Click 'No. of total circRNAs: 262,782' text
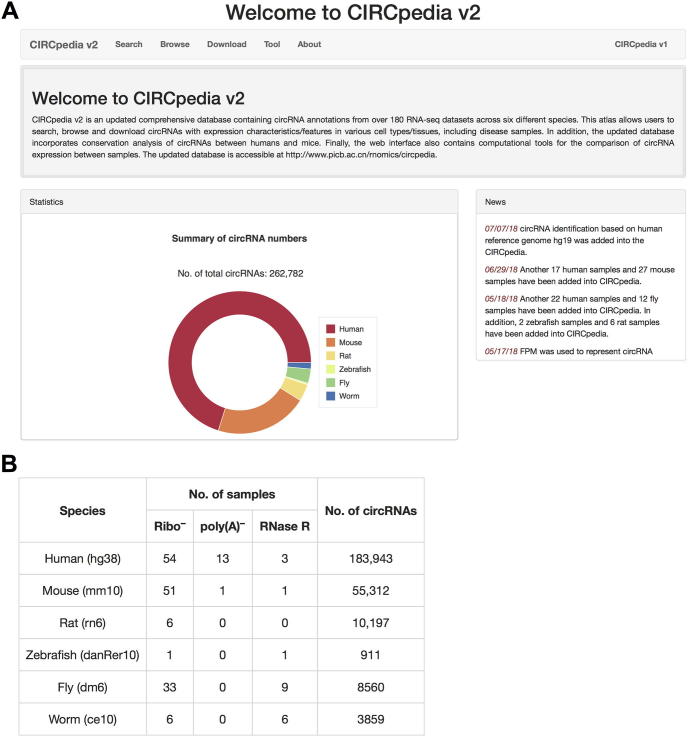 click(x=240, y=273)
